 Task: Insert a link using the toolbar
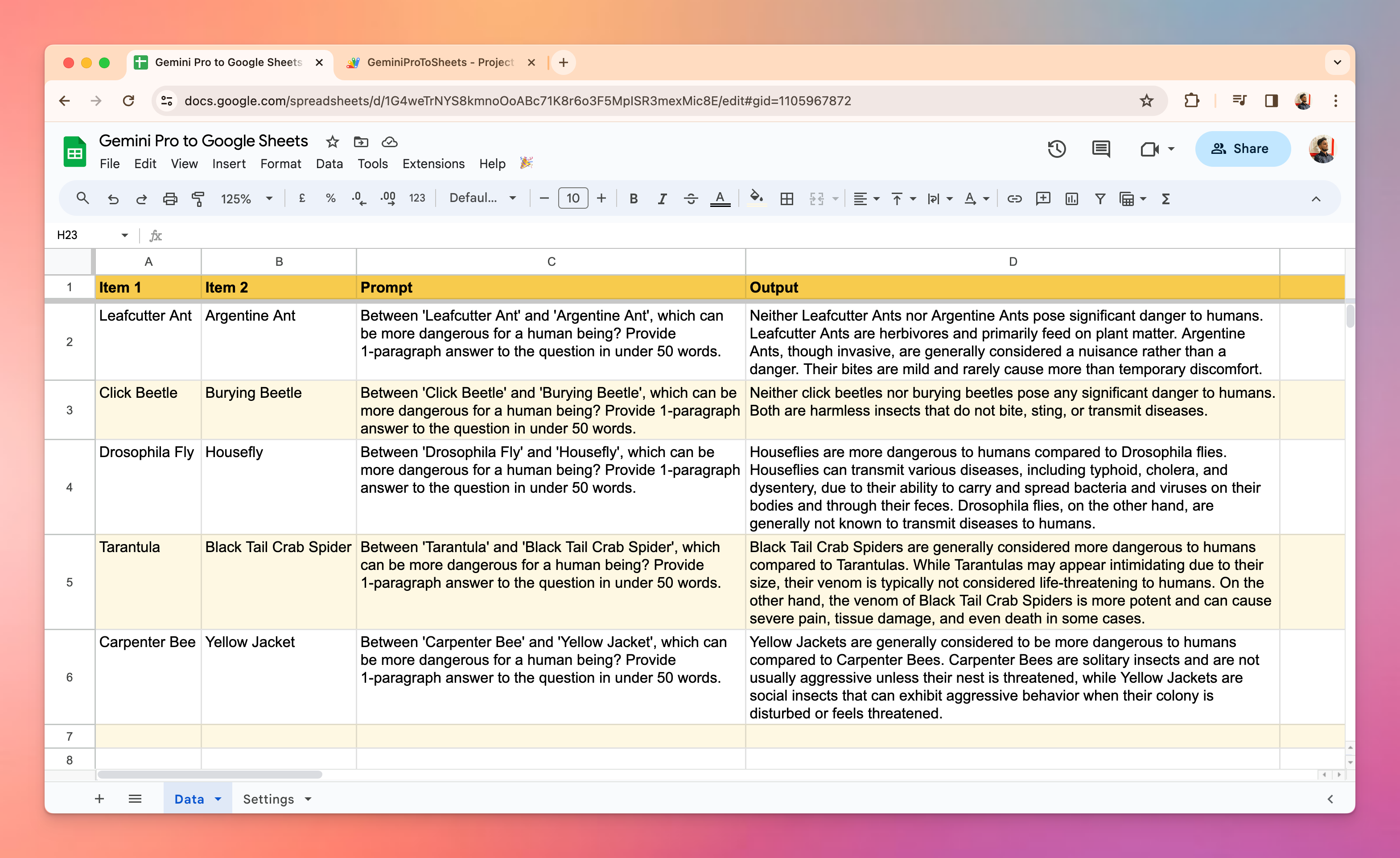[x=1014, y=198]
